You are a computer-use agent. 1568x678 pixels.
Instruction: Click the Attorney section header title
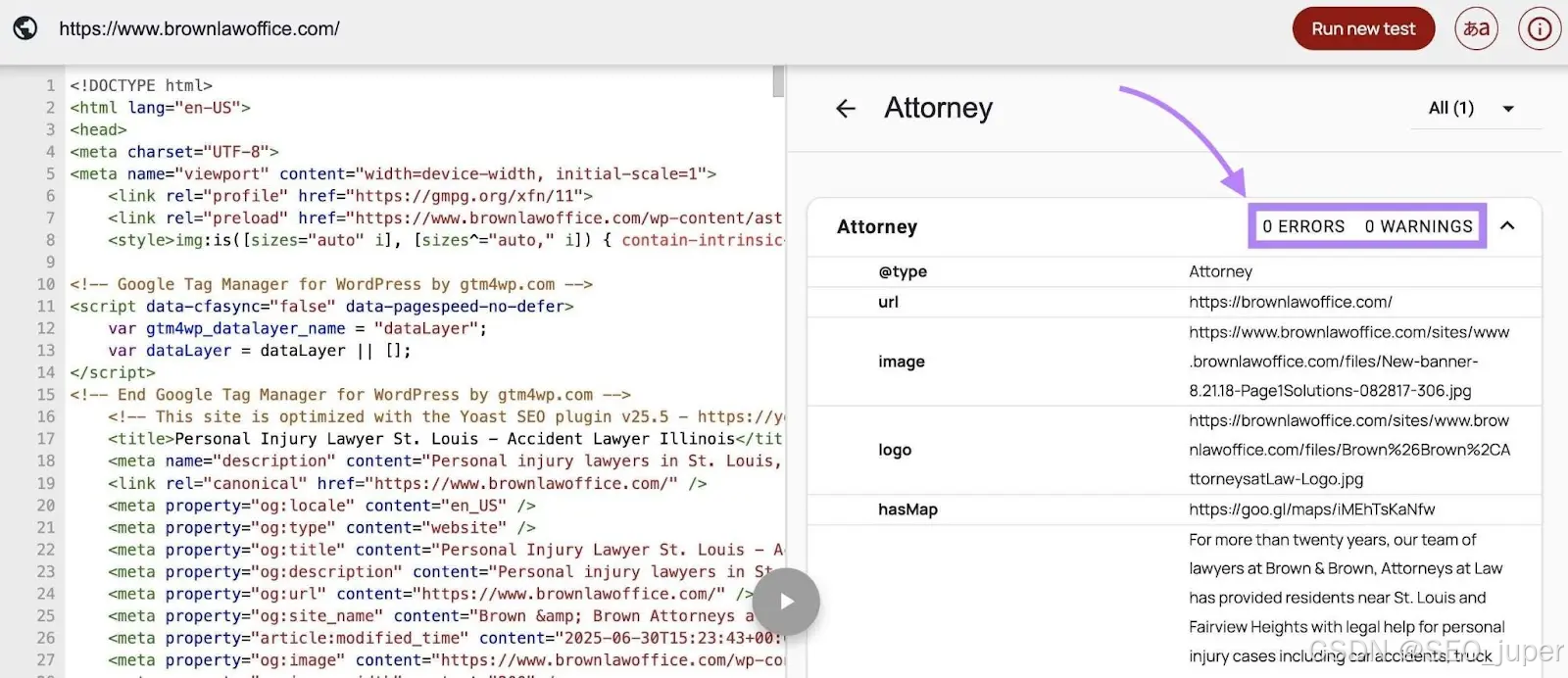[877, 226]
